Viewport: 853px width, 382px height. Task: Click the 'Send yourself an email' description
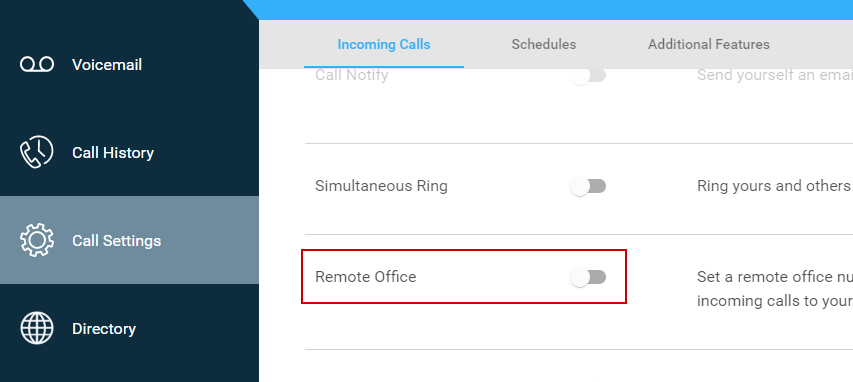[x=775, y=75]
